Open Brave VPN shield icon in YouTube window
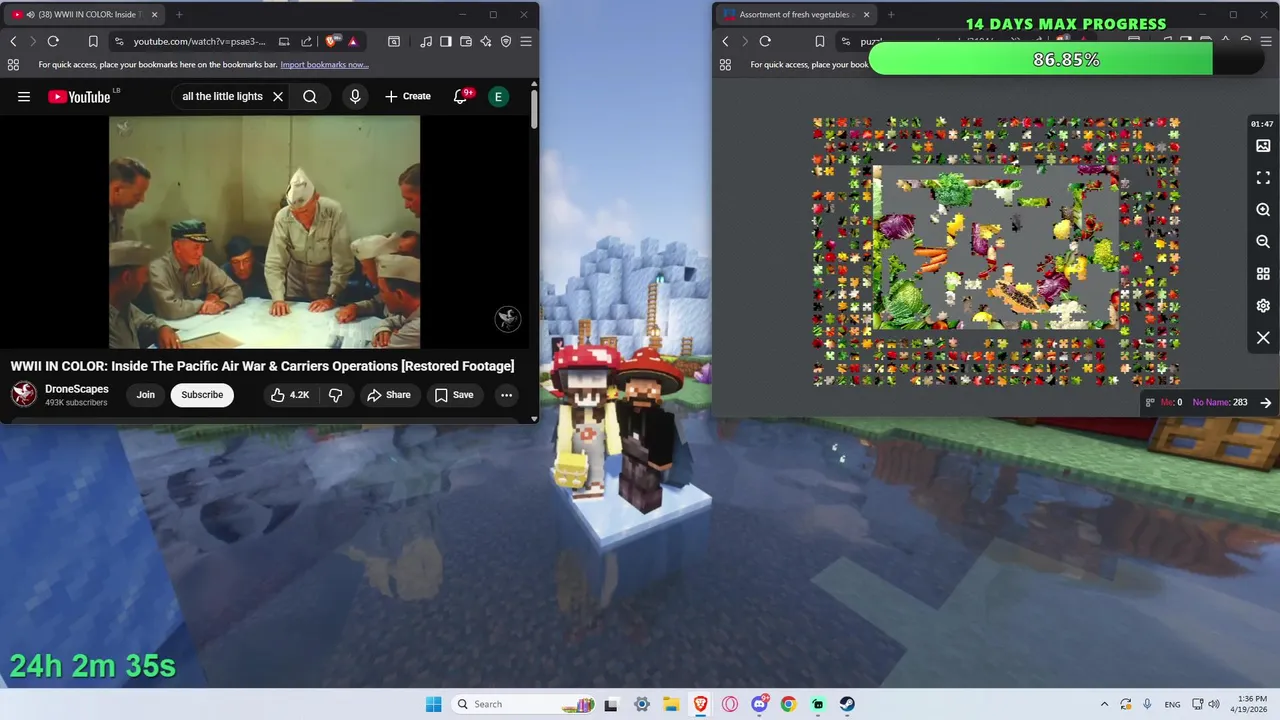The height and width of the screenshot is (720, 1280). point(506,41)
